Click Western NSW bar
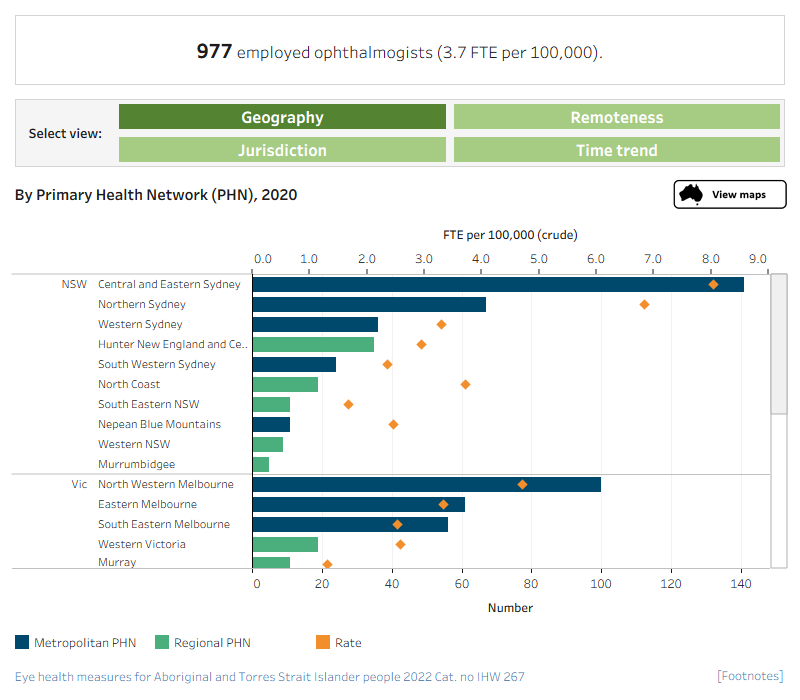Viewport: 800px width, 700px height. point(268,444)
